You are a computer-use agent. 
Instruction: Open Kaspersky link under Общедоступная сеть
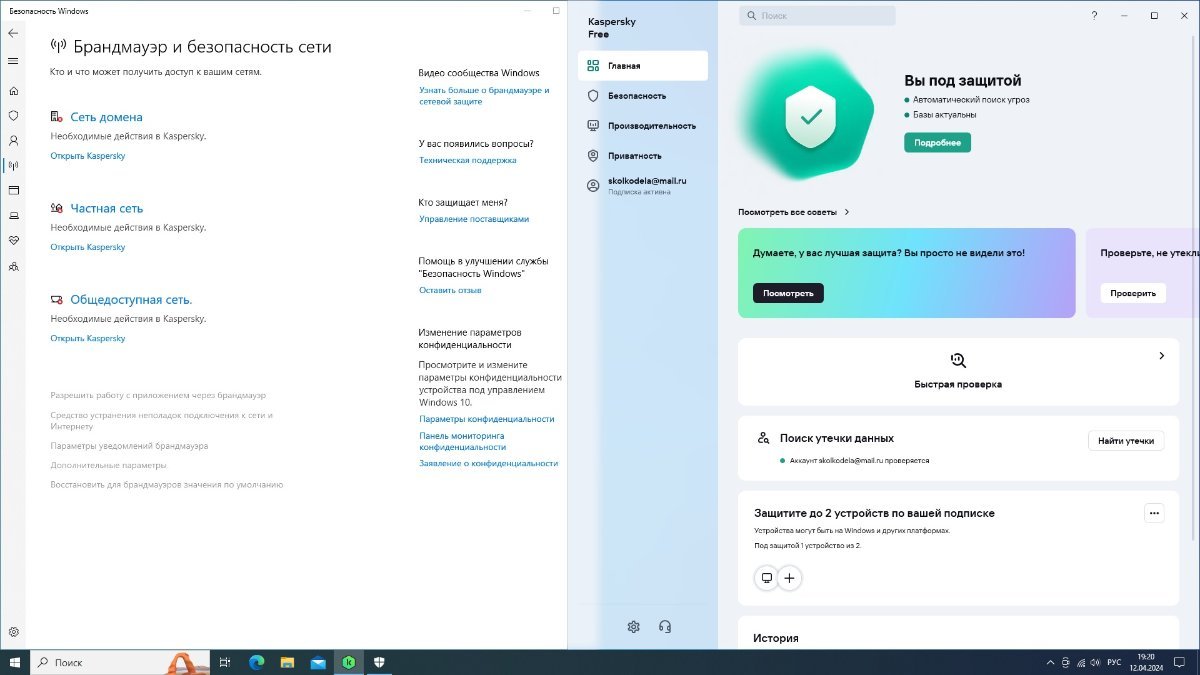tap(88, 338)
